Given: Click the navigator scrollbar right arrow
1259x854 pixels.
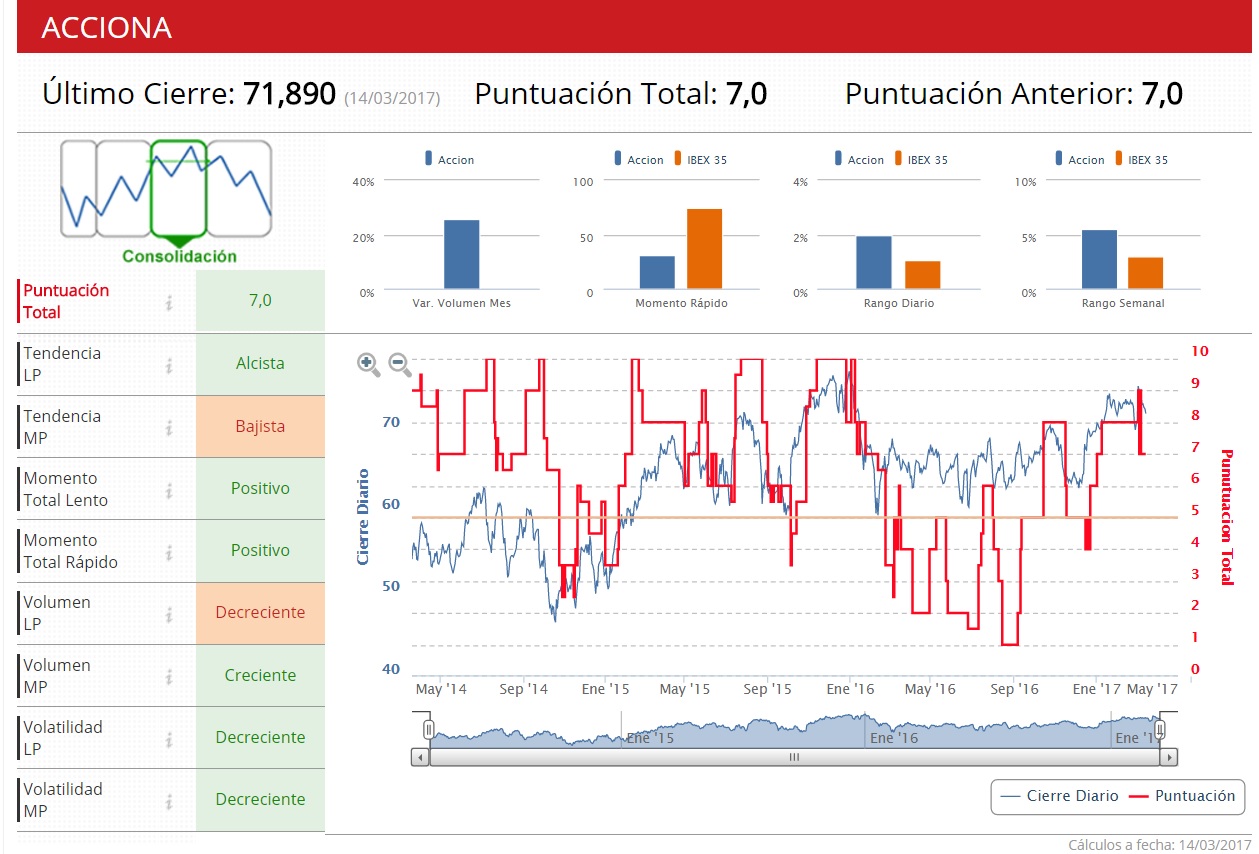Looking at the screenshot, I should (x=1168, y=757).
